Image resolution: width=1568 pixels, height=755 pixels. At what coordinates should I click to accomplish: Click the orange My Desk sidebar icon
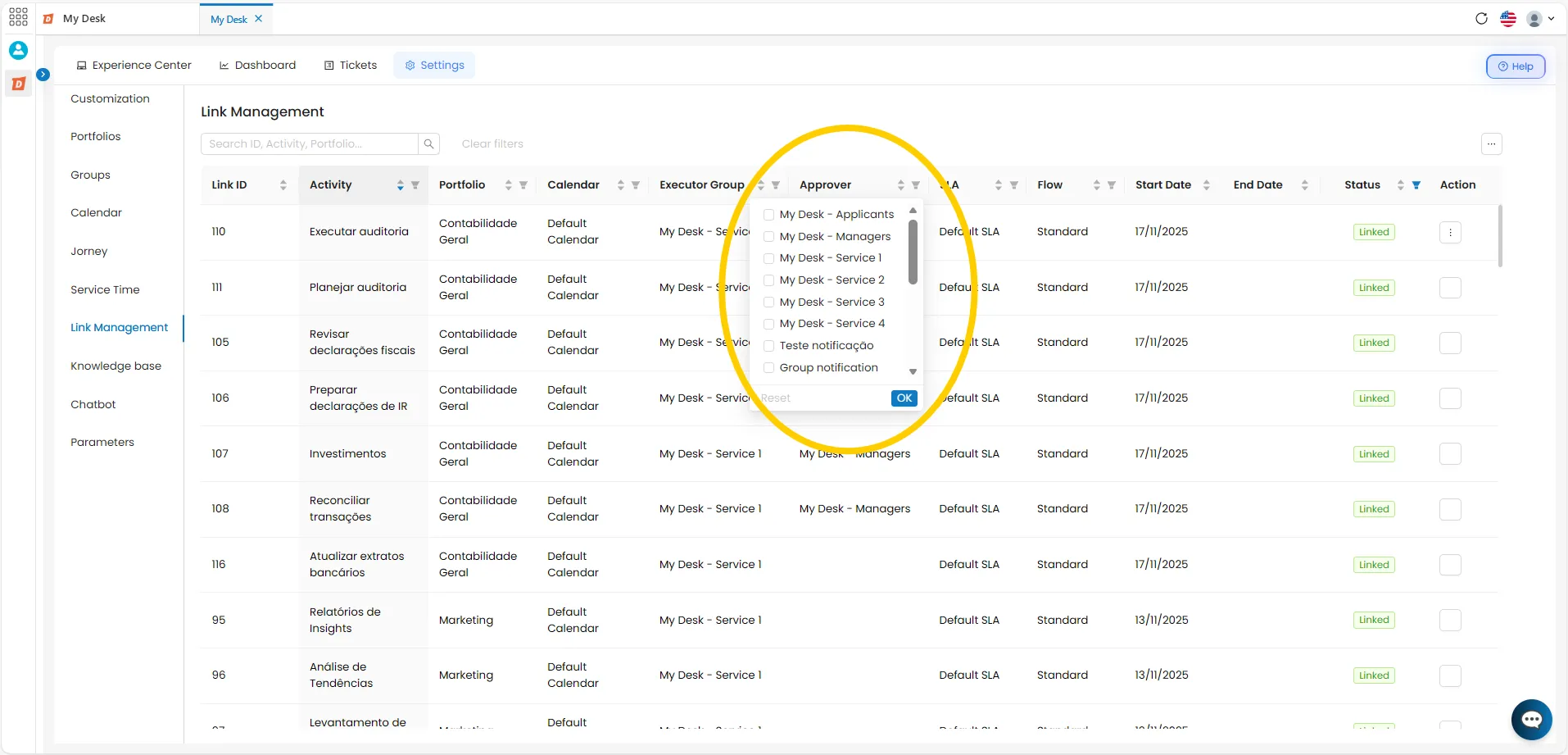pyautogui.click(x=18, y=83)
